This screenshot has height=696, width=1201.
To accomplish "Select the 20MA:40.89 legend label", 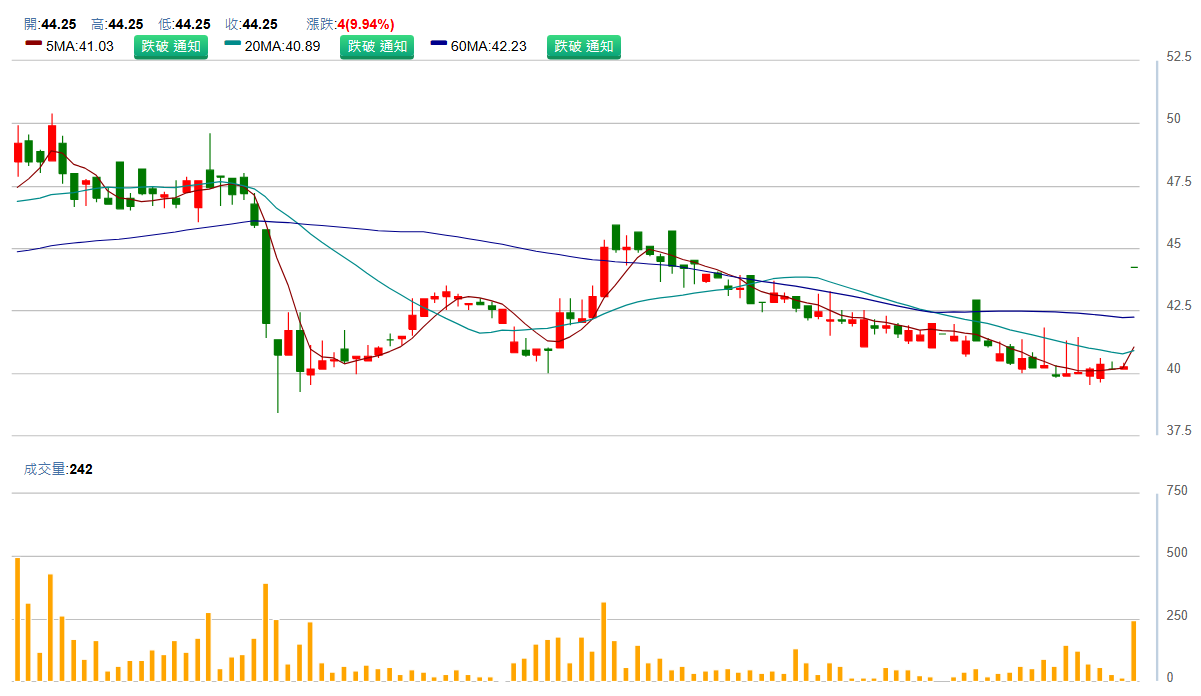I will (284, 46).
